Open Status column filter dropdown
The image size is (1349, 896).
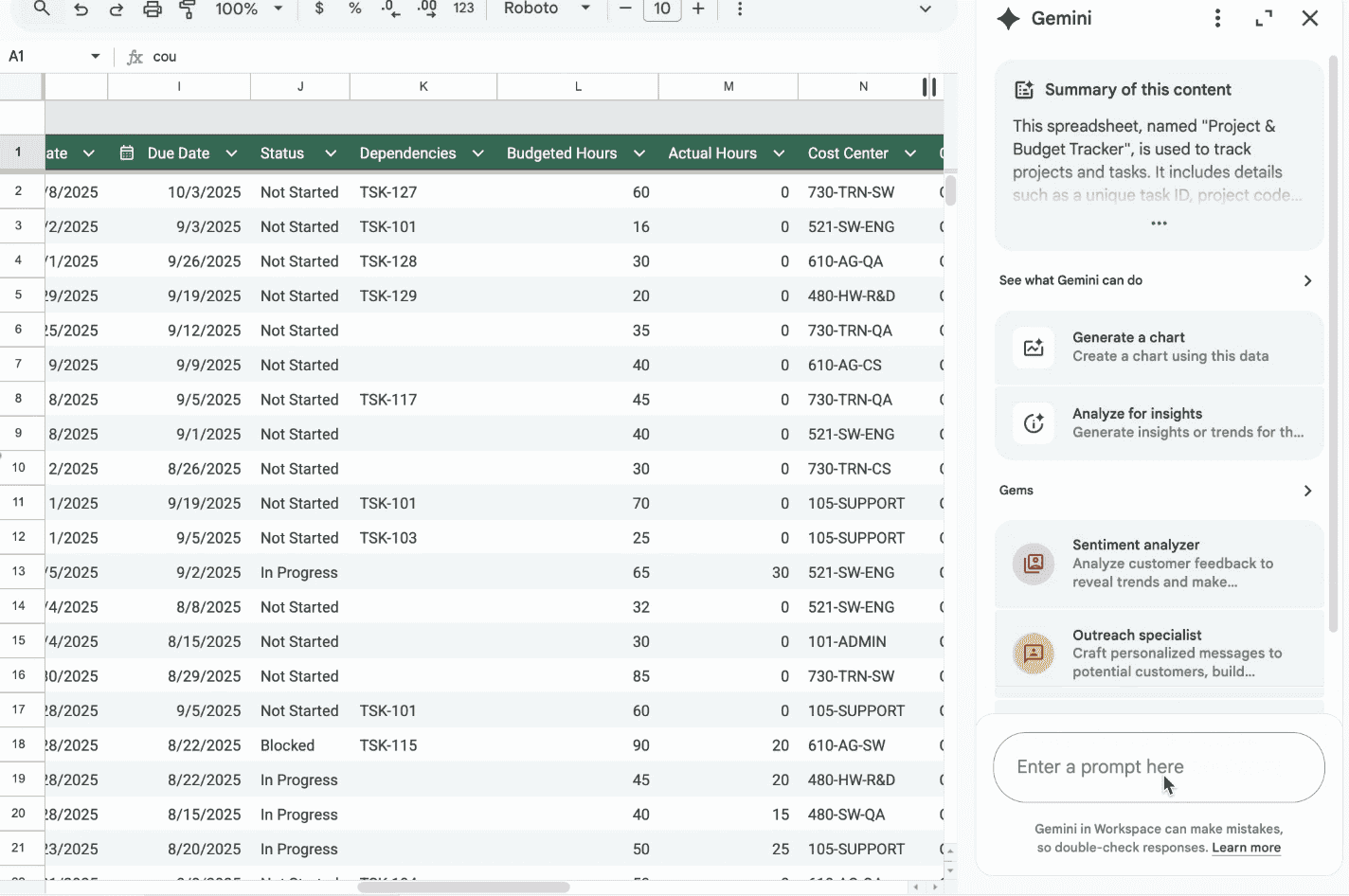pos(331,153)
